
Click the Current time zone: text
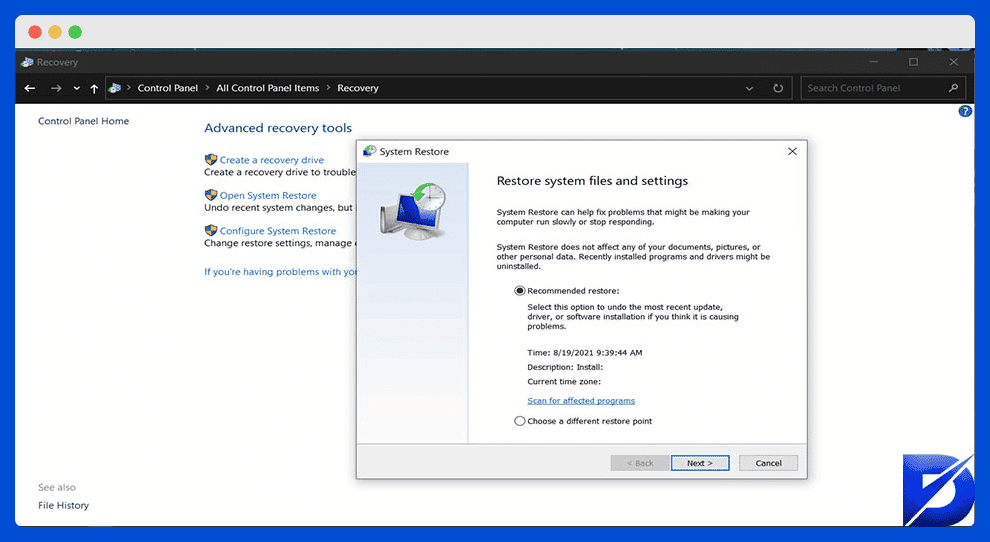pos(564,382)
